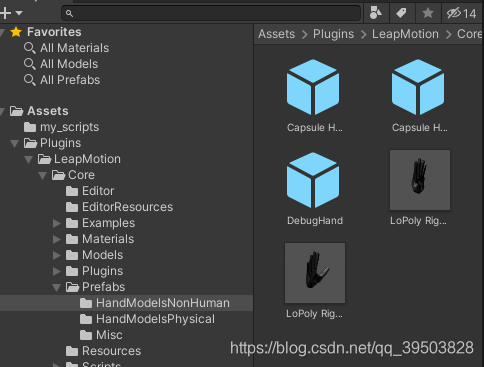Select the open-fingered LoPoly Rig hand thumbnail
This screenshot has height=367, width=484.
(x=315, y=273)
